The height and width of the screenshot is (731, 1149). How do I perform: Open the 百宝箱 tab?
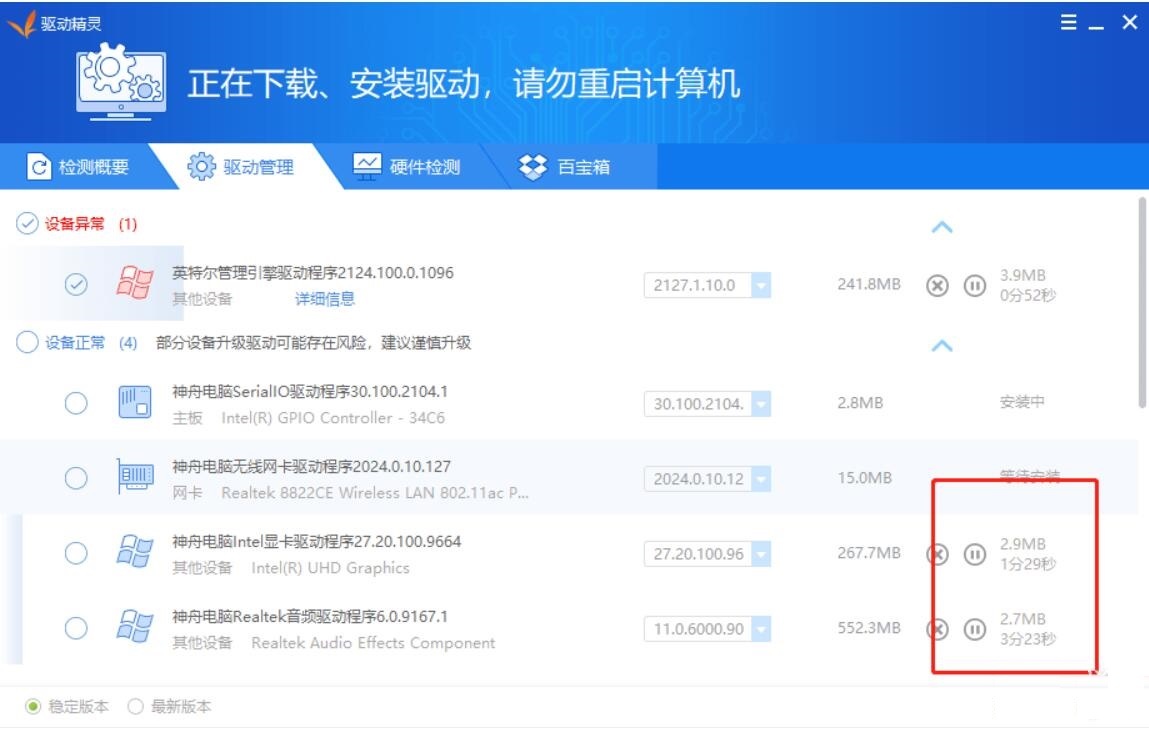click(565, 167)
